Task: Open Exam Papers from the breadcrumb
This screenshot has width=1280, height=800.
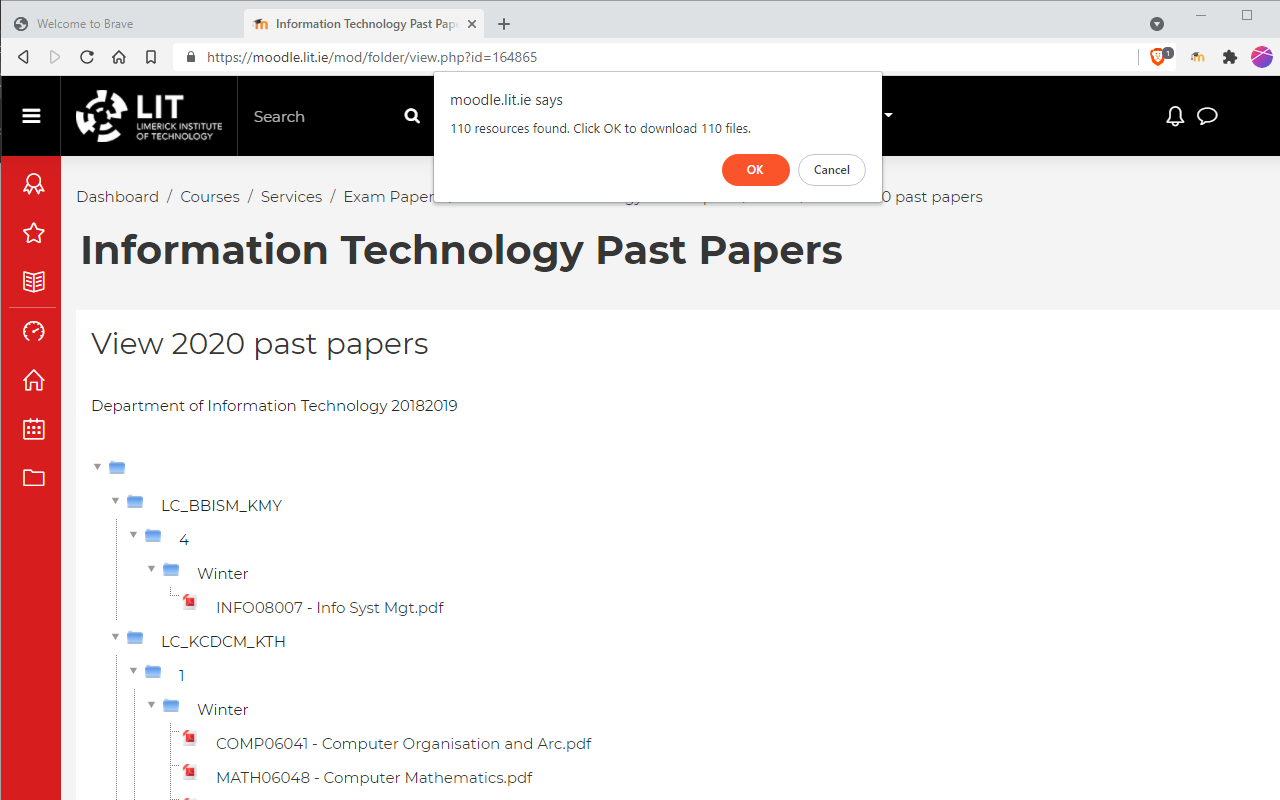Action: (390, 196)
